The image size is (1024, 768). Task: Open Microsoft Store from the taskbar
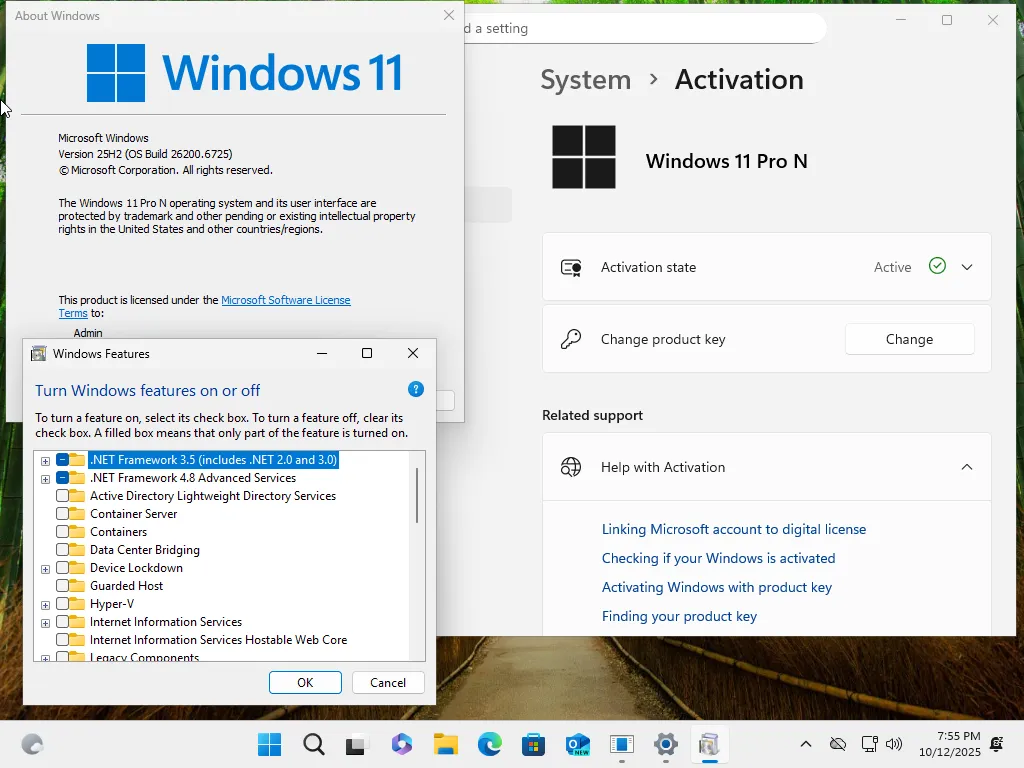(x=533, y=745)
